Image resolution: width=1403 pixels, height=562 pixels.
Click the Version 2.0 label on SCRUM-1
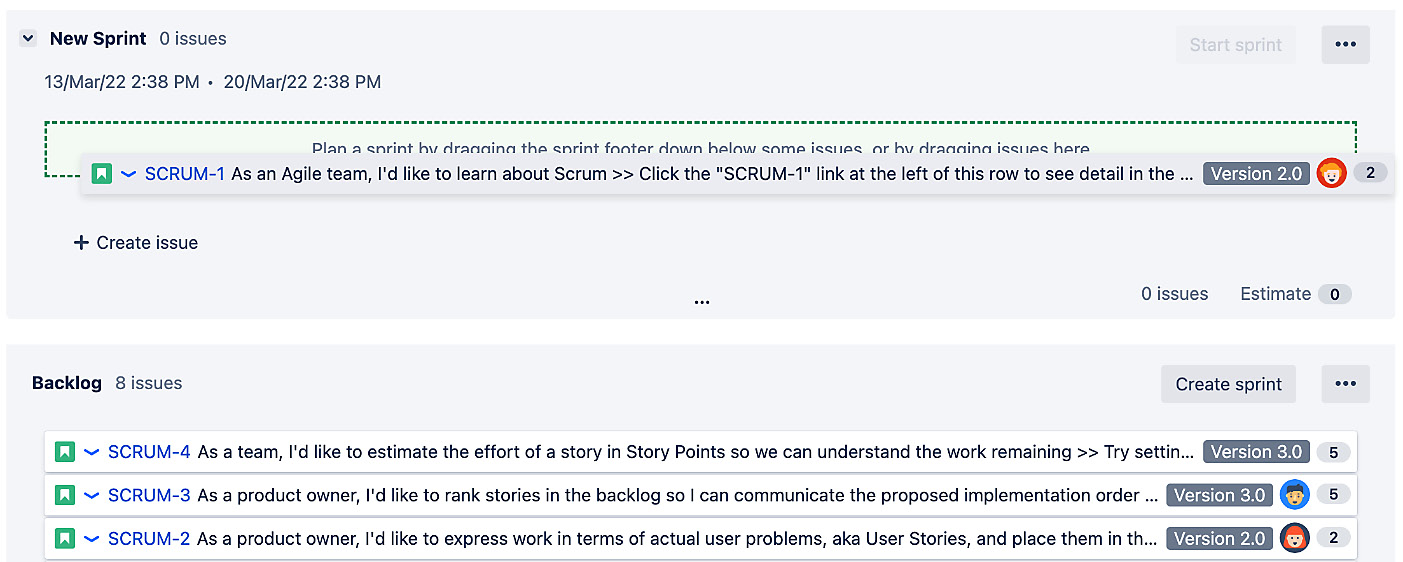[x=1256, y=173]
